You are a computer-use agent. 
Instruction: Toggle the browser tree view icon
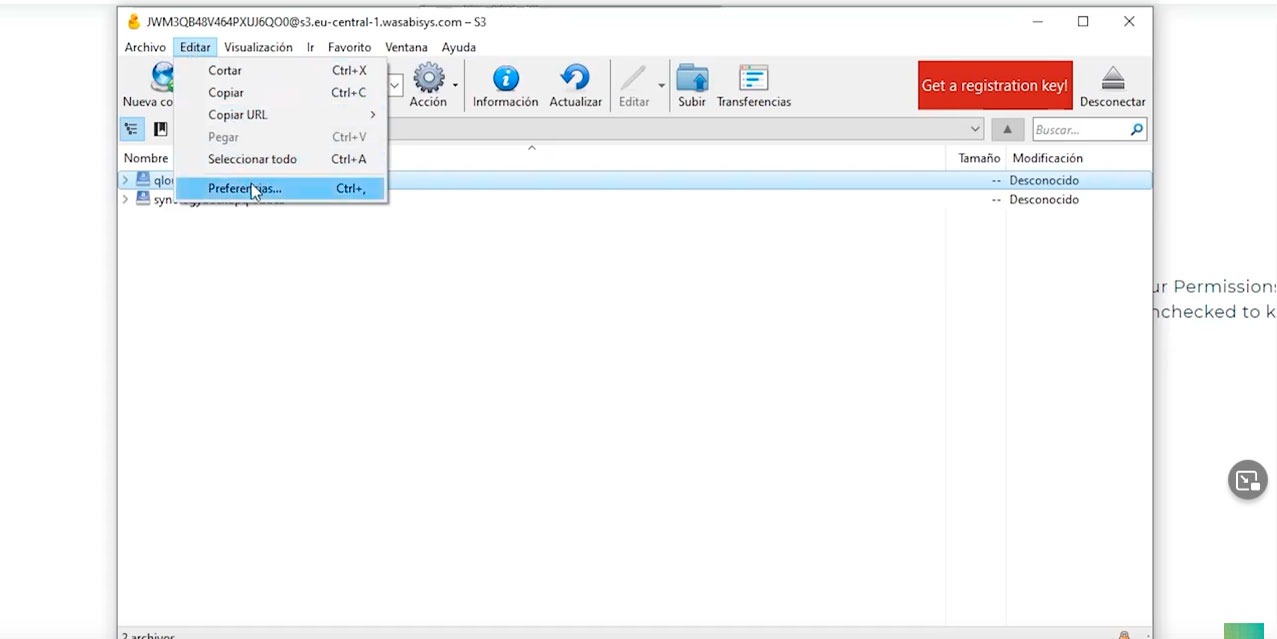coord(132,129)
